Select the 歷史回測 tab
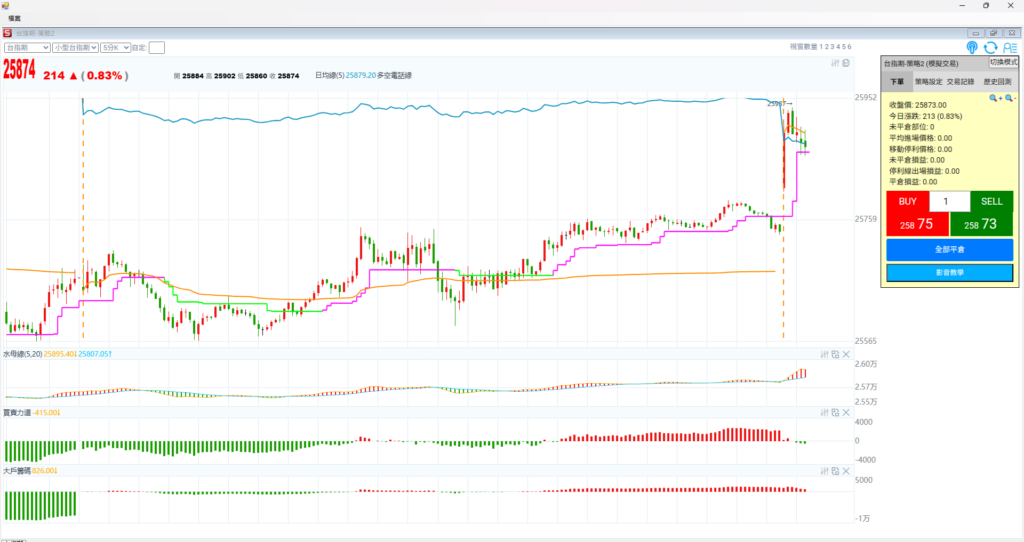This screenshot has width=1024, height=542. [x=998, y=82]
